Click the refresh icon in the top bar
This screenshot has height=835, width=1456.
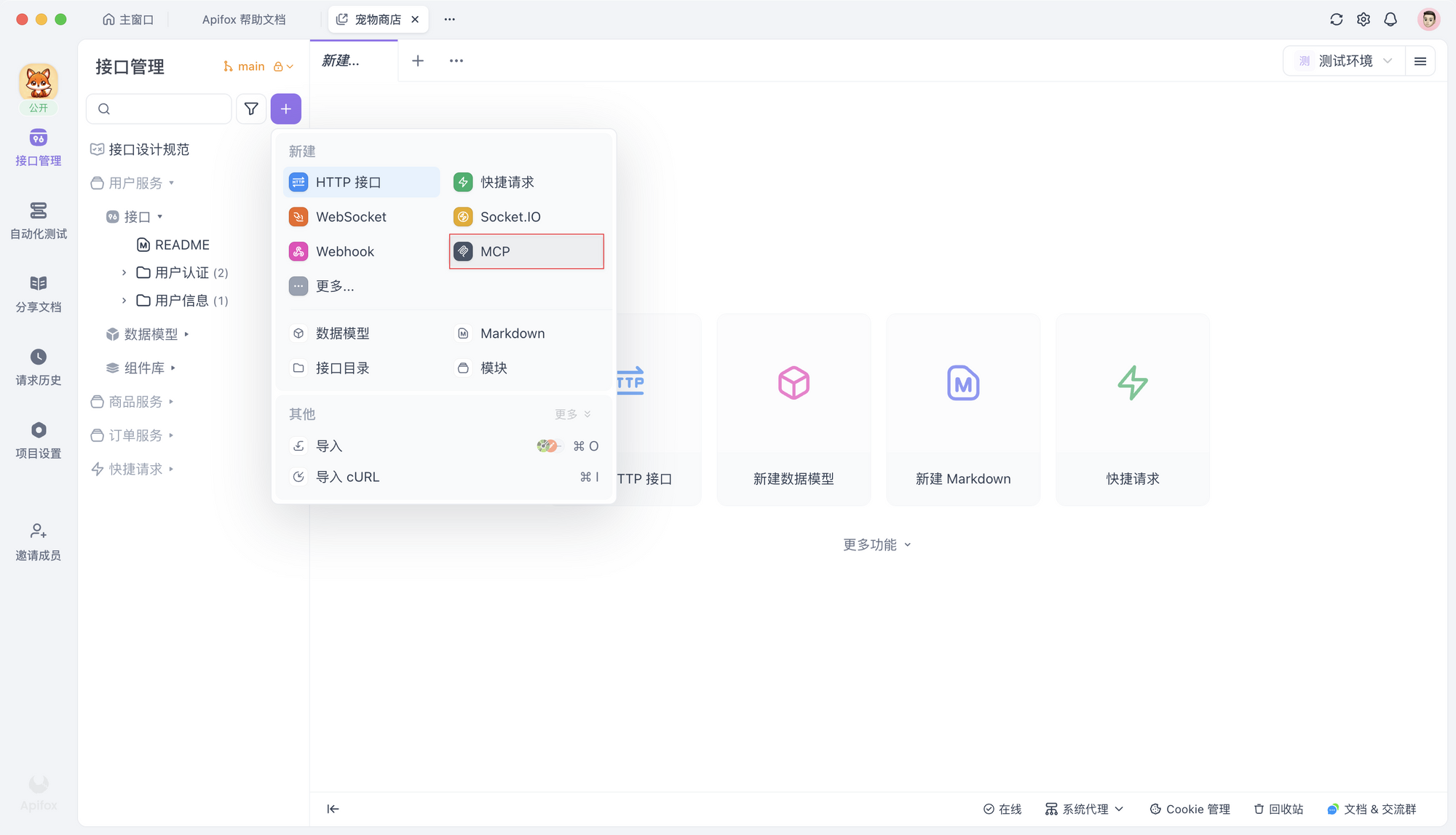1336,19
